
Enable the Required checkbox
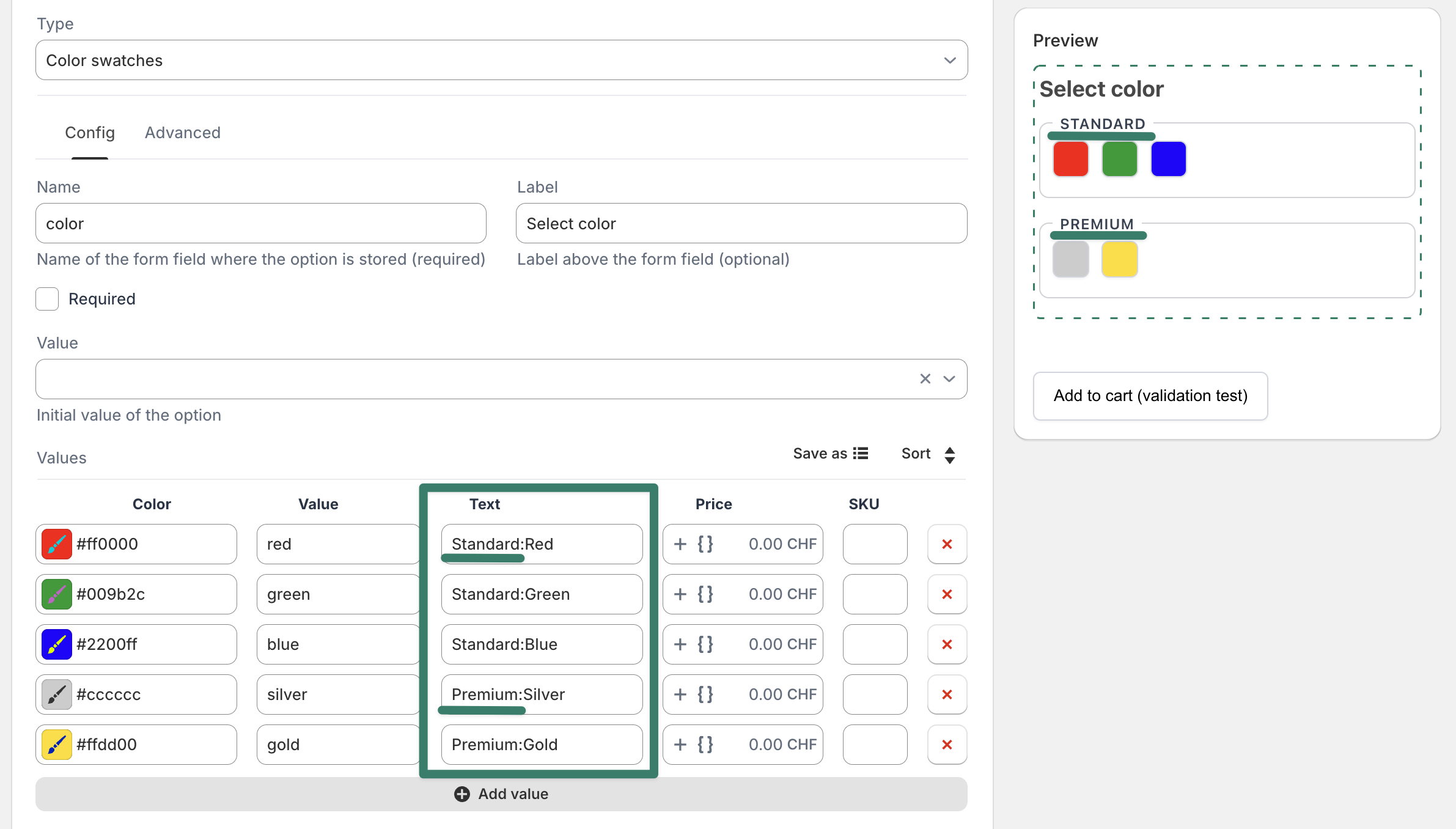[47, 299]
